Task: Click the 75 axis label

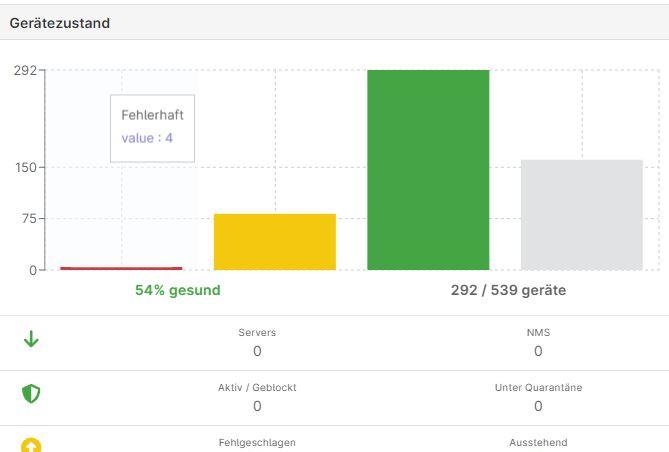Action: point(29,219)
